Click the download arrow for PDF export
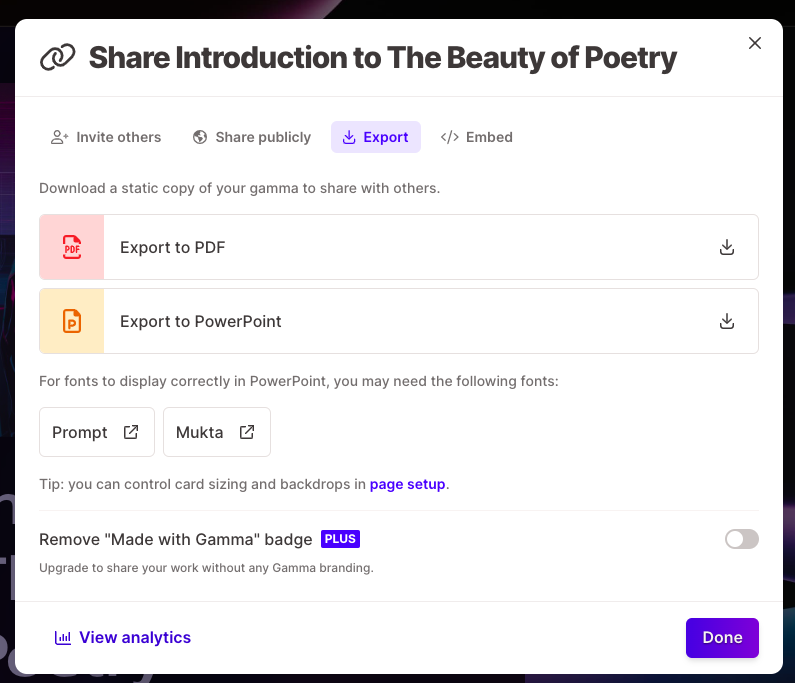This screenshot has height=683, width=795. point(727,247)
